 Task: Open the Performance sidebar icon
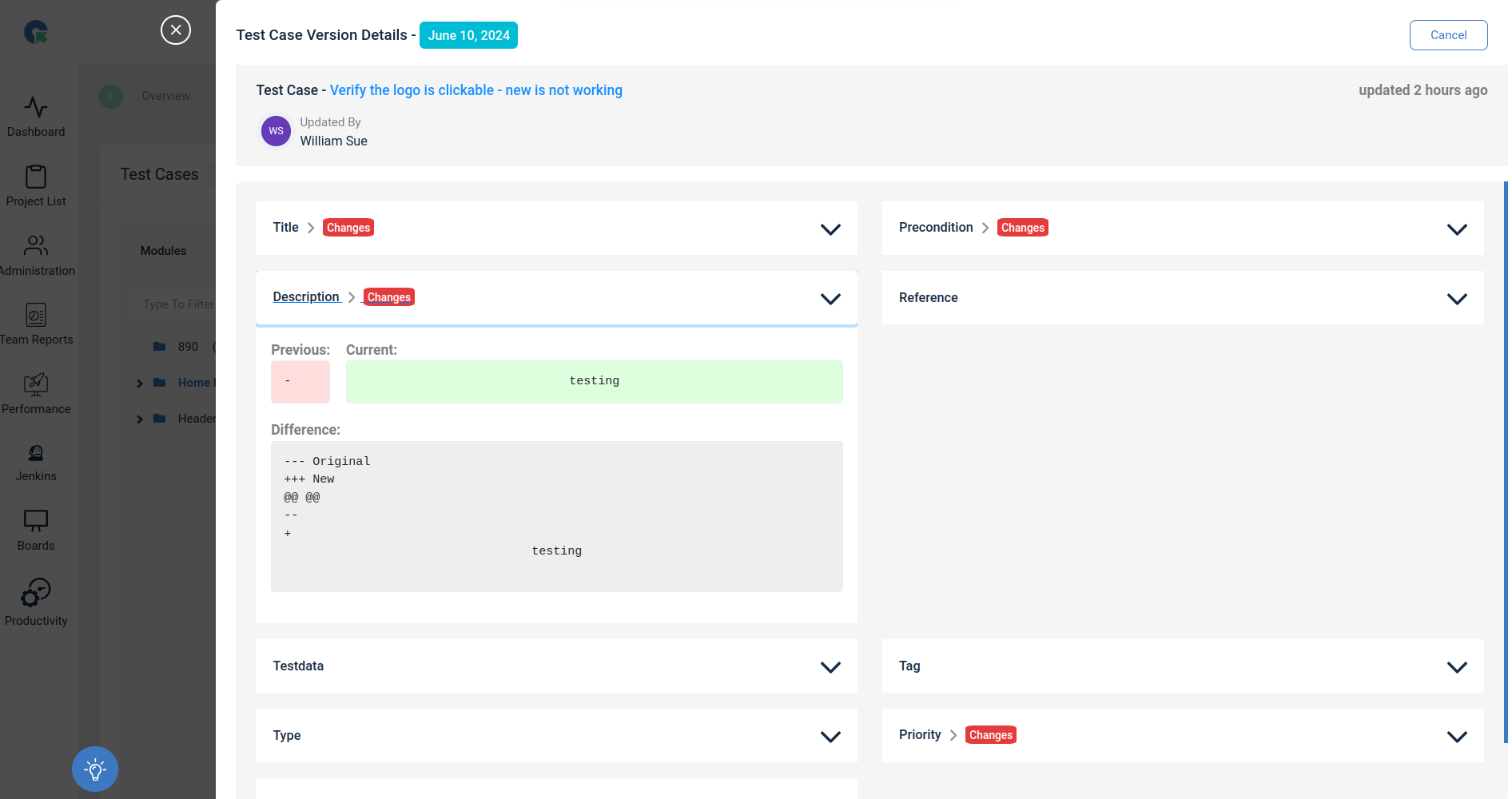click(x=36, y=384)
